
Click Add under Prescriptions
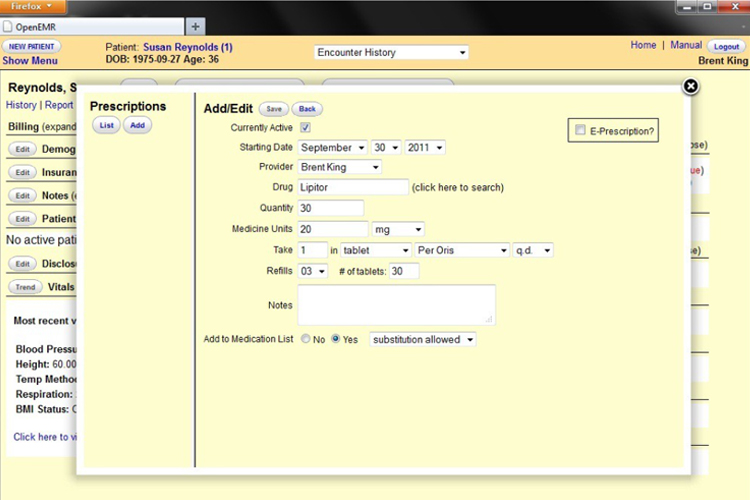[x=137, y=125]
